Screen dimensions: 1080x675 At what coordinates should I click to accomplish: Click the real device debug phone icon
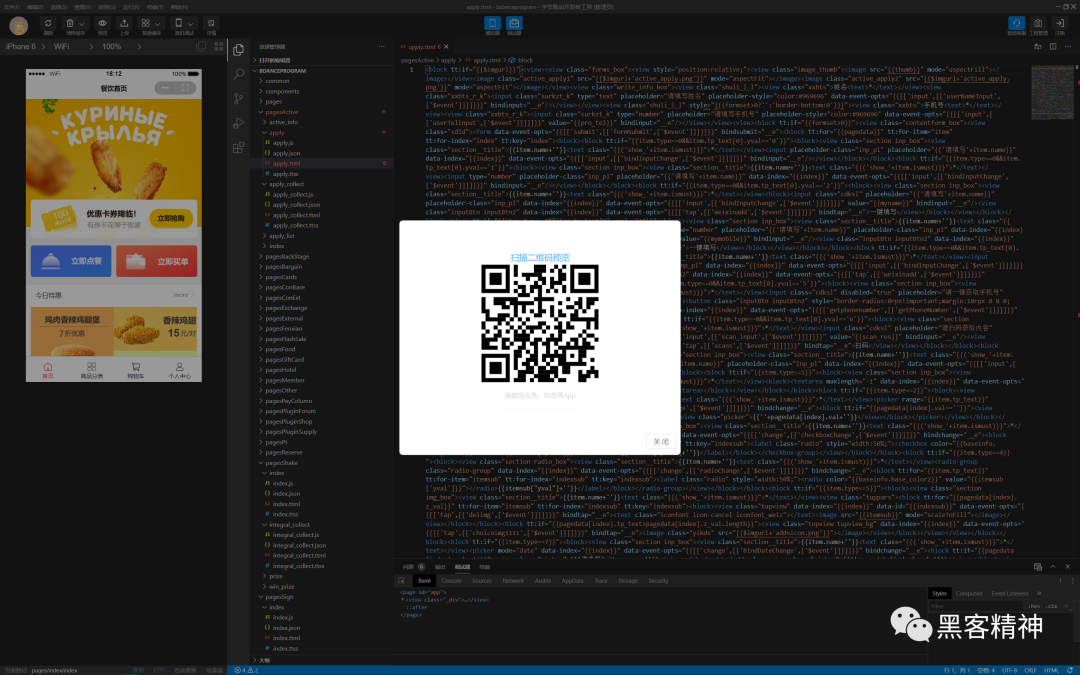(179, 23)
